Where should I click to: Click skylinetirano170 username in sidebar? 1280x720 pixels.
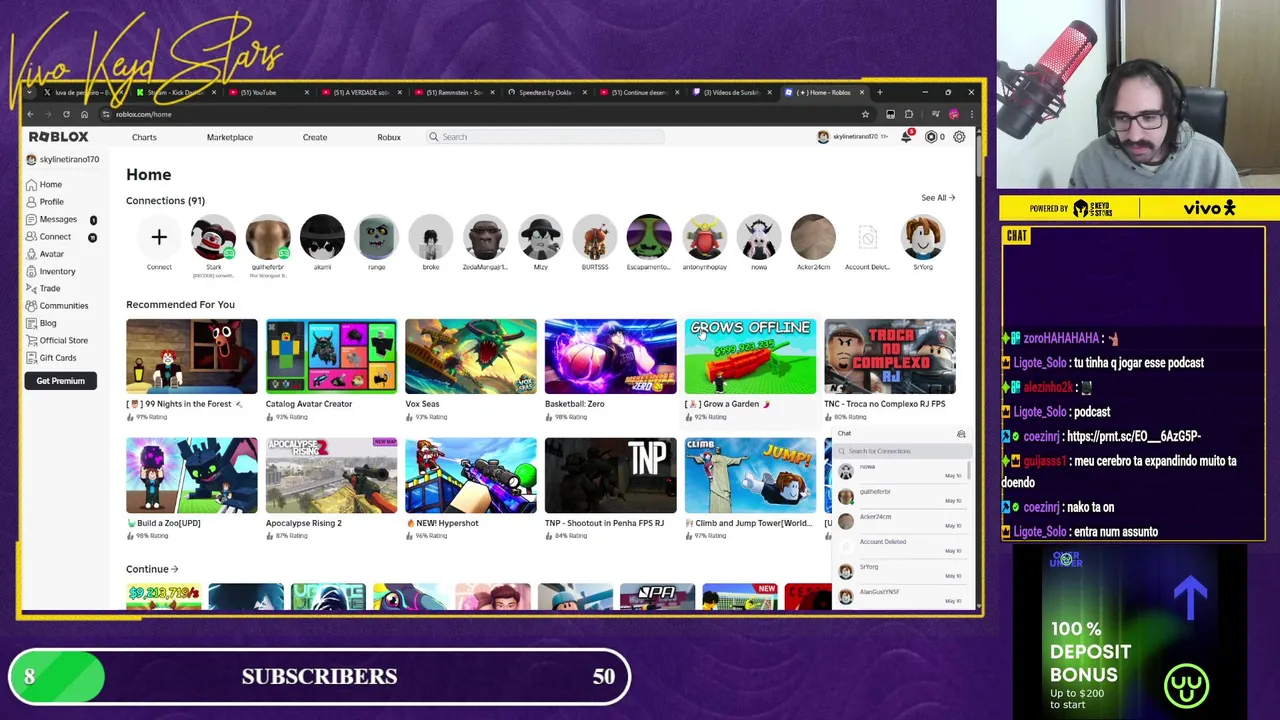[x=69, y=160]
